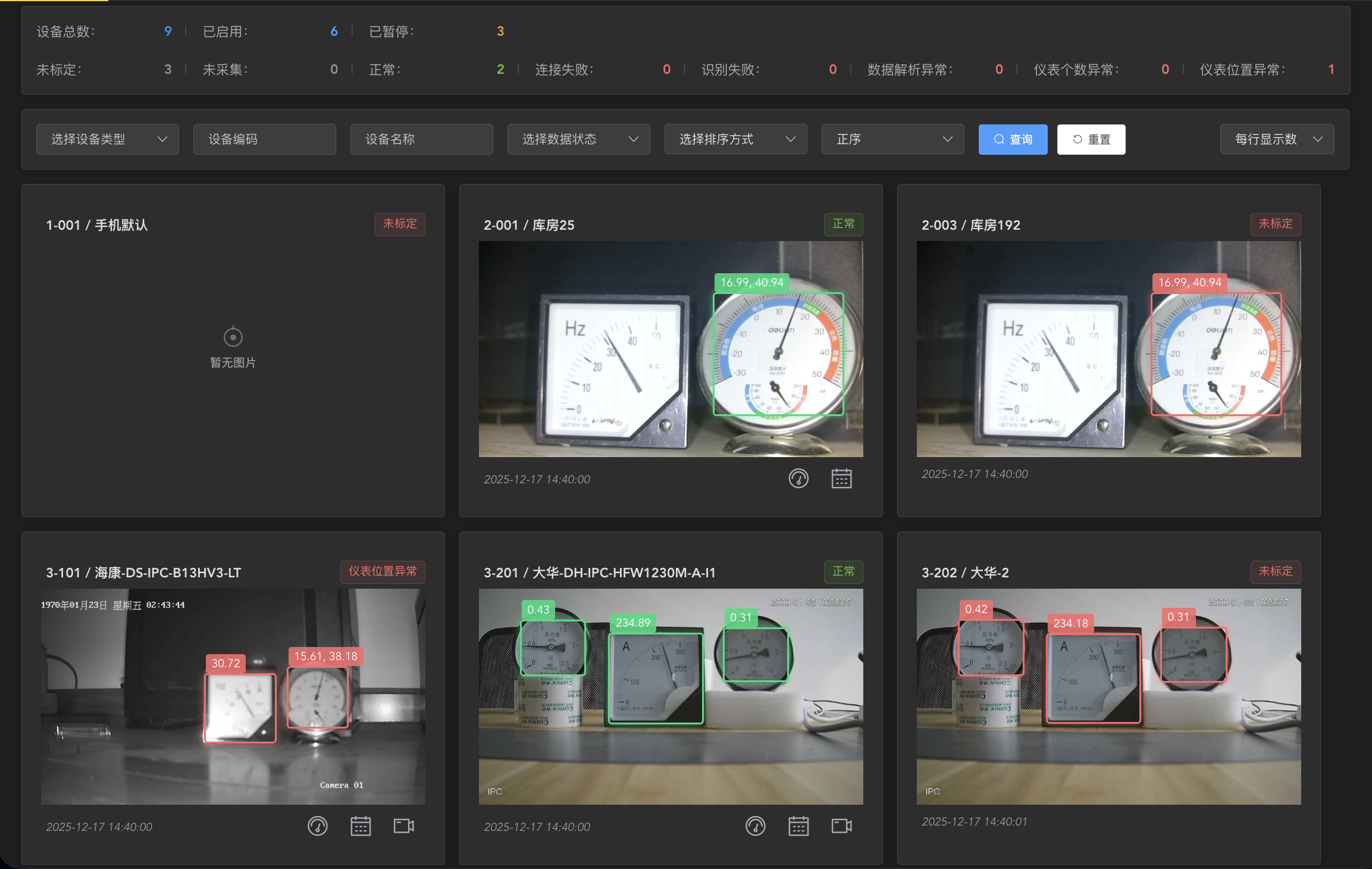1372x869 pixels.
Task: Click the 查询 search button
Action: click(1013, 139)
